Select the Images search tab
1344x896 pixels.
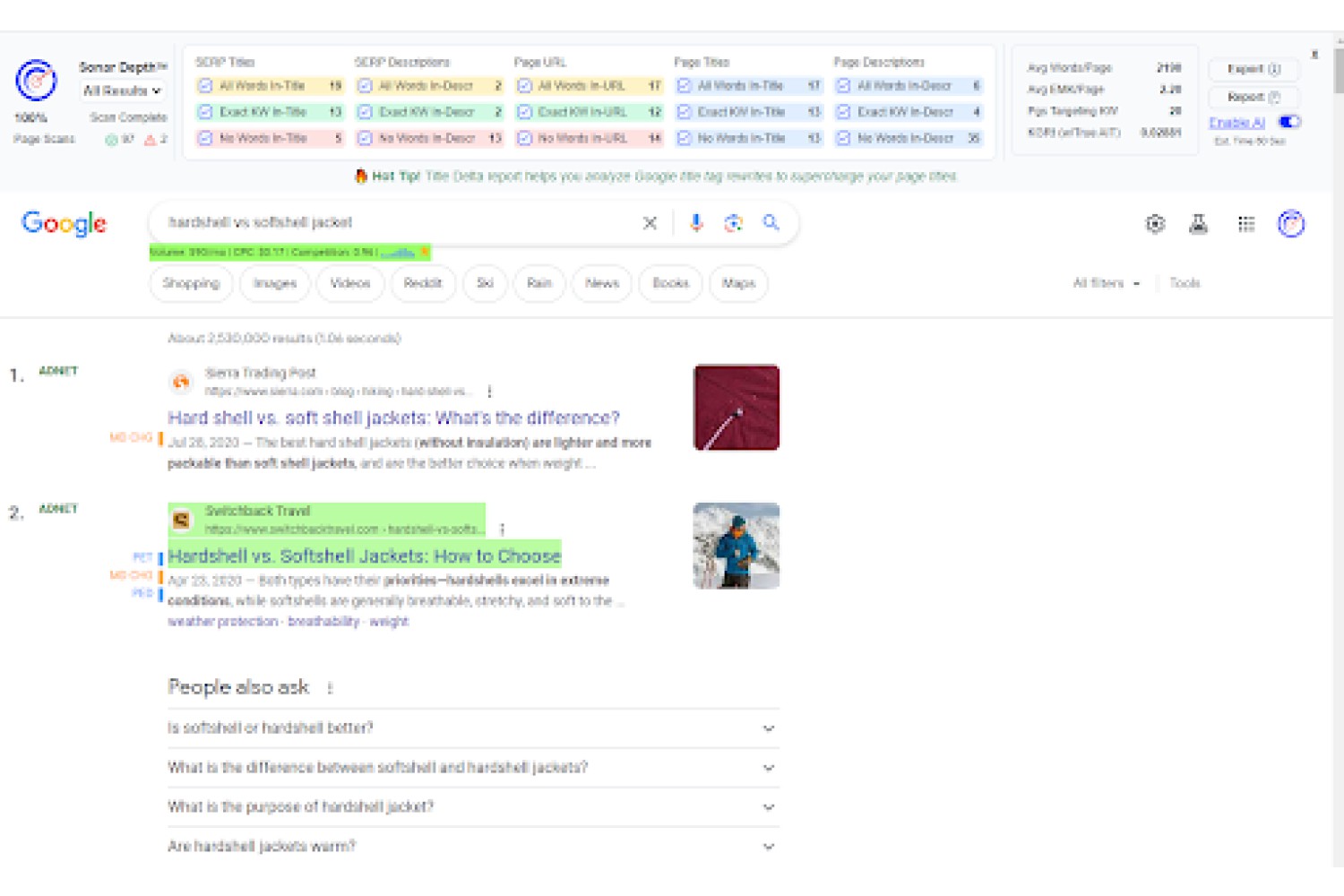(275, 283)
